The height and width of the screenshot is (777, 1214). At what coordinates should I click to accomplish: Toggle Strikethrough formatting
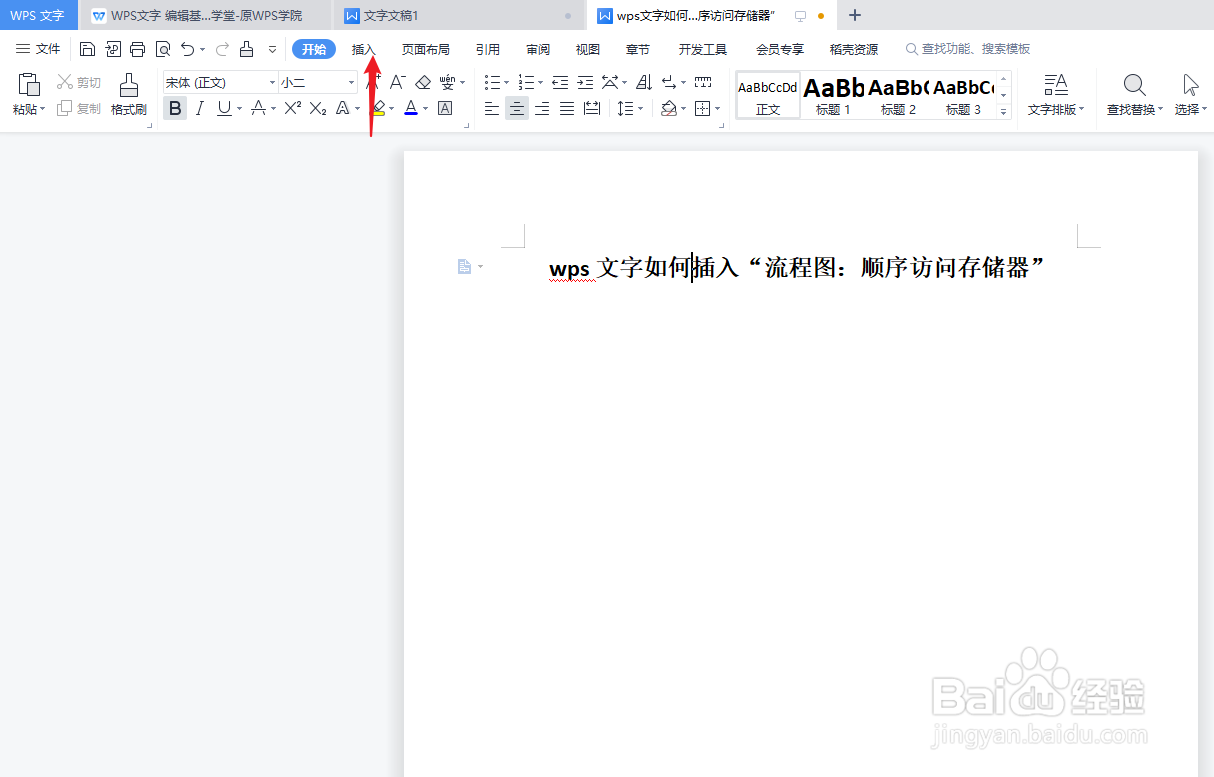click(x=258, y=108)
